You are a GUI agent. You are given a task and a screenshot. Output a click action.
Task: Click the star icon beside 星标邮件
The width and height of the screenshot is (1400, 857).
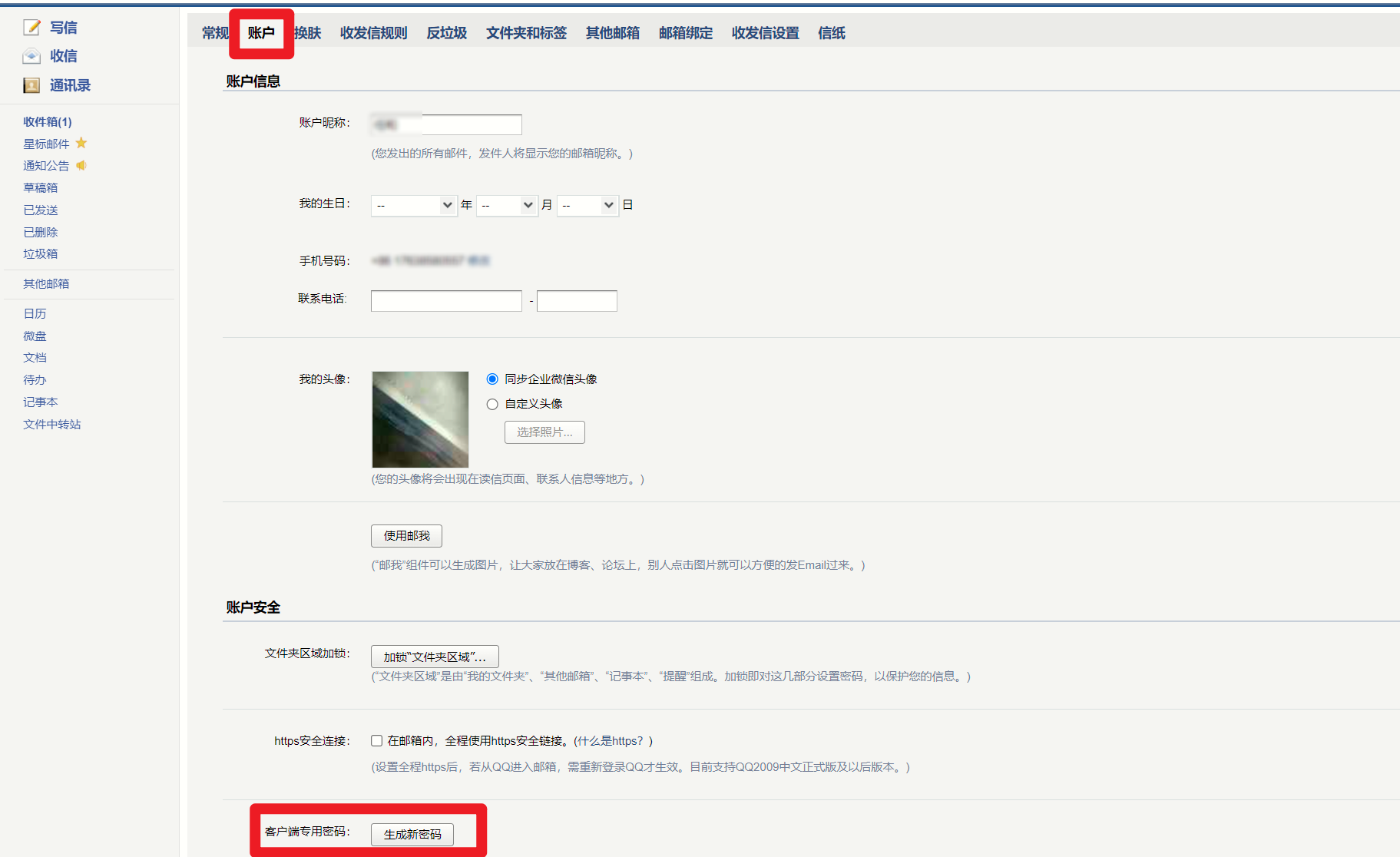coord(81,144)
